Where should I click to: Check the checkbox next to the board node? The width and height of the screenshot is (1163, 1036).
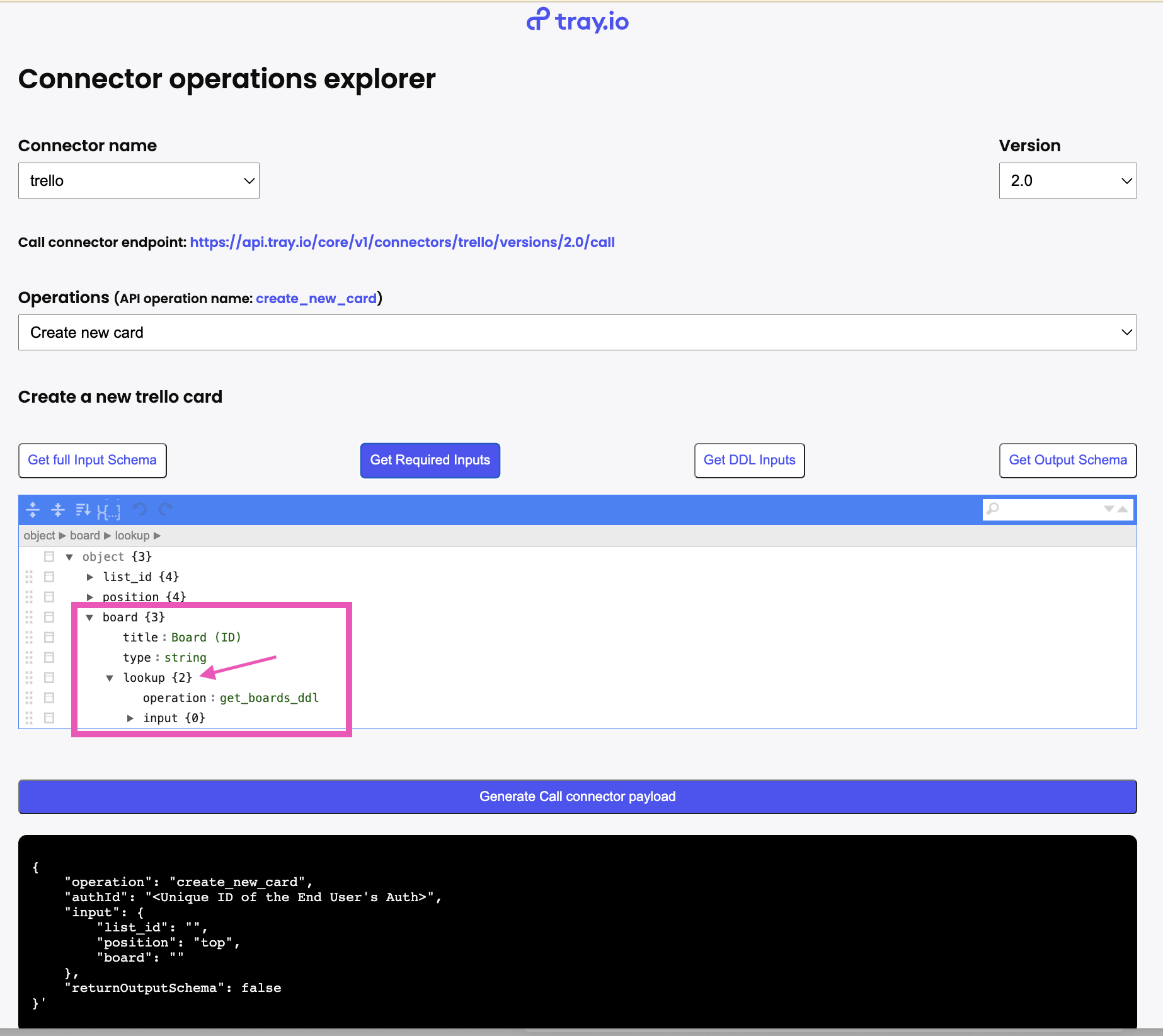(49, 617)
